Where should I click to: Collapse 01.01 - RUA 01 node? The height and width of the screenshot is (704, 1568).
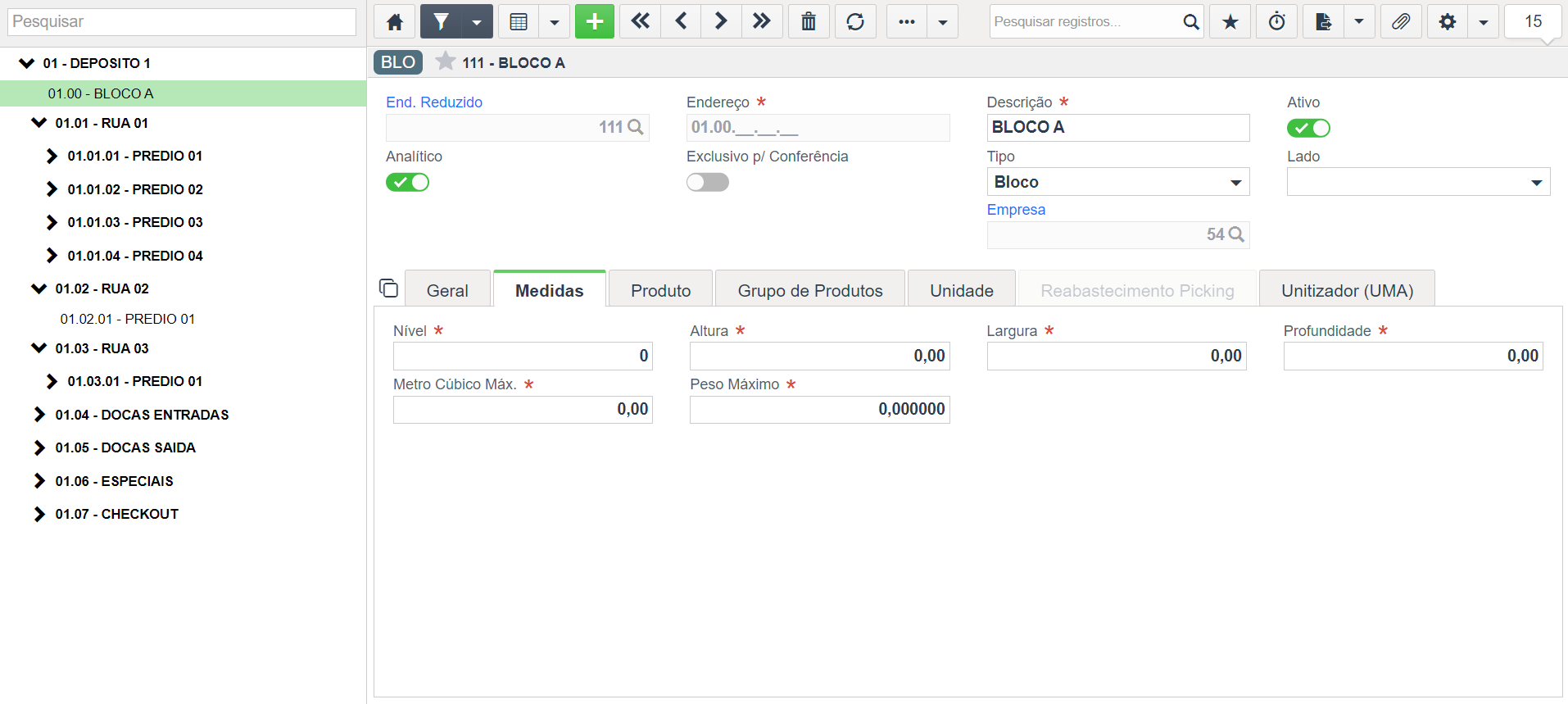point(39,123)
